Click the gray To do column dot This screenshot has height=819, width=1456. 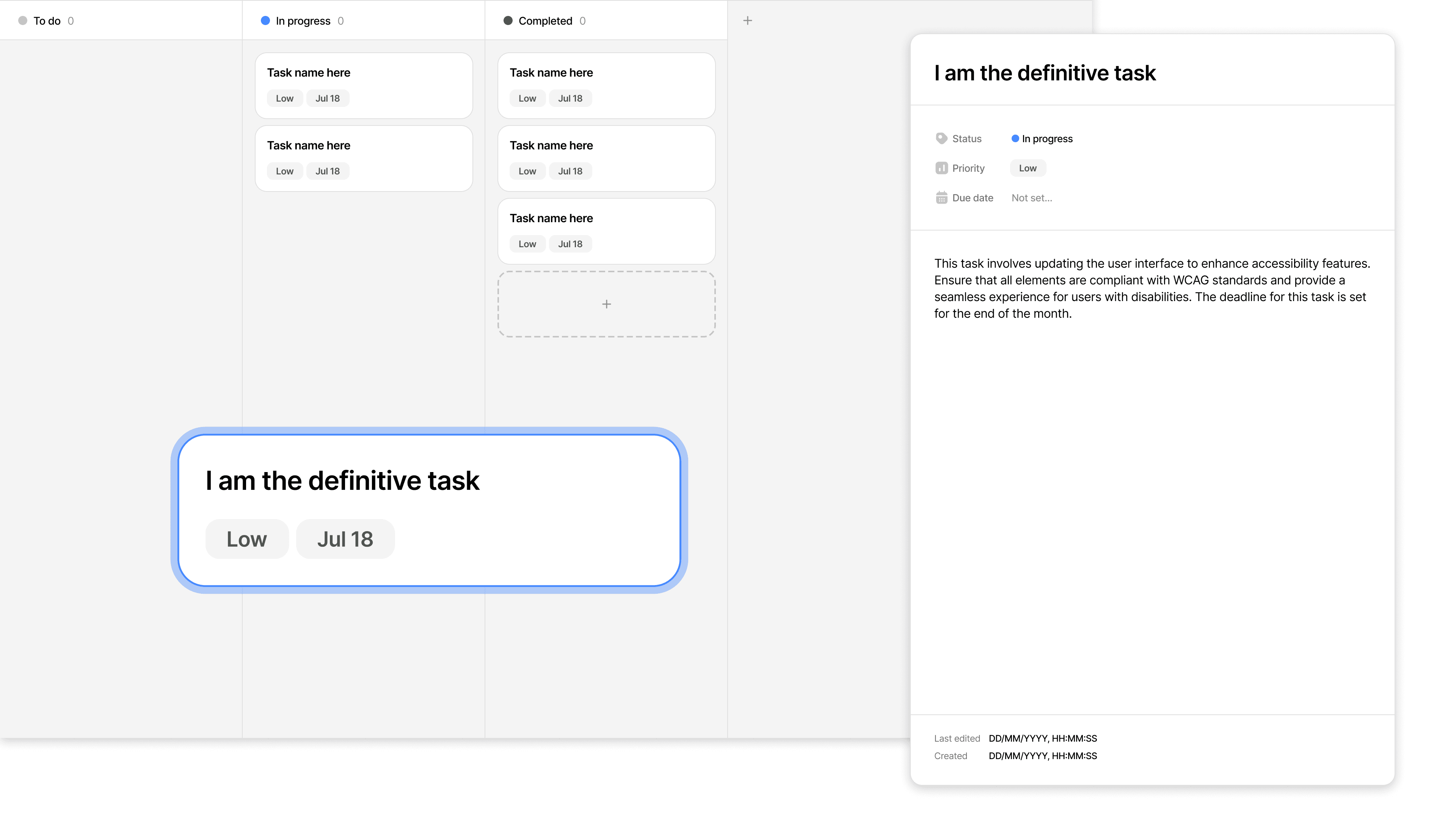click(x=23, y=21)
